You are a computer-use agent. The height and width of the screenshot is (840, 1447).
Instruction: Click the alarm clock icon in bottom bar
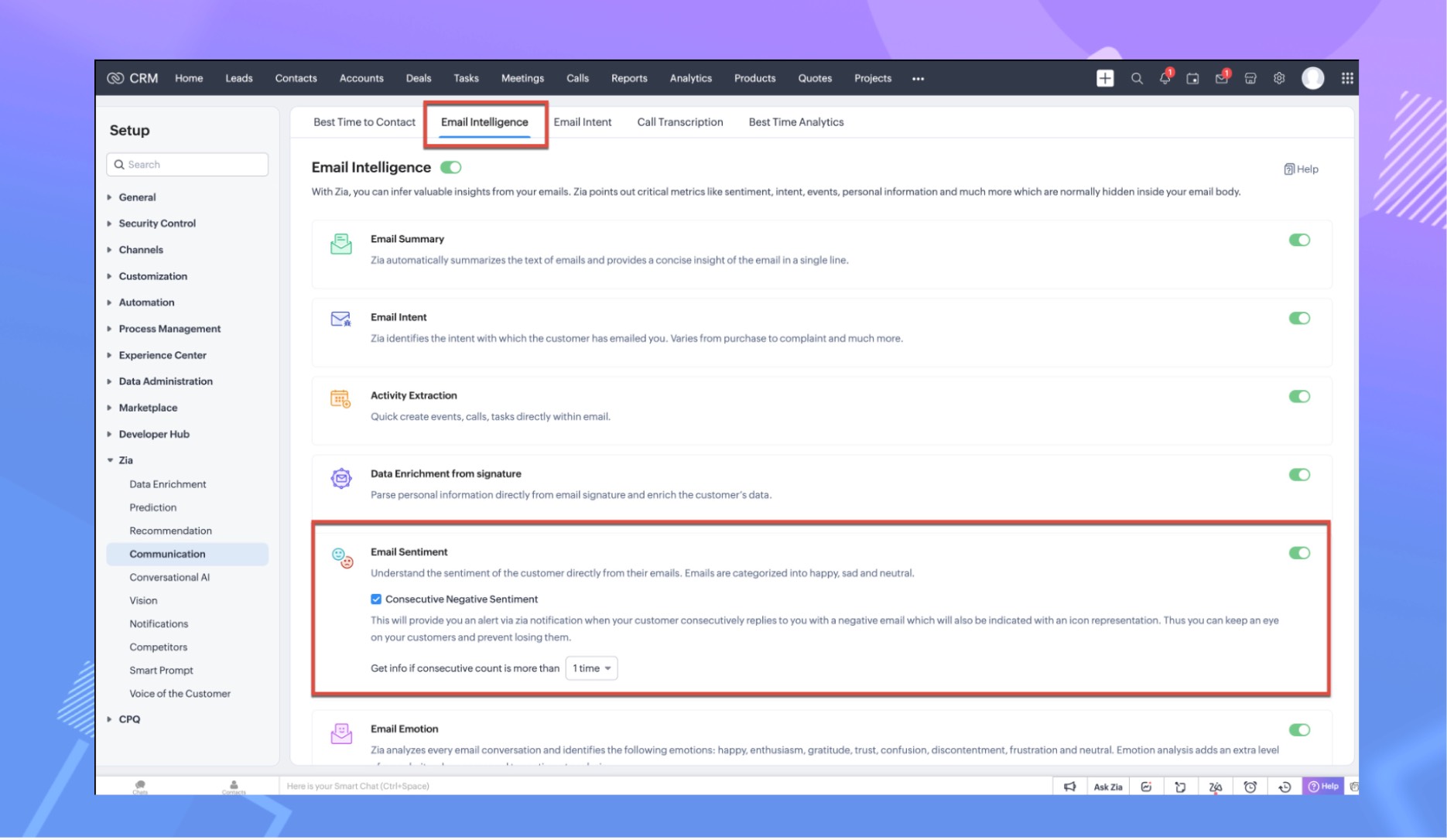(1250, 787)
